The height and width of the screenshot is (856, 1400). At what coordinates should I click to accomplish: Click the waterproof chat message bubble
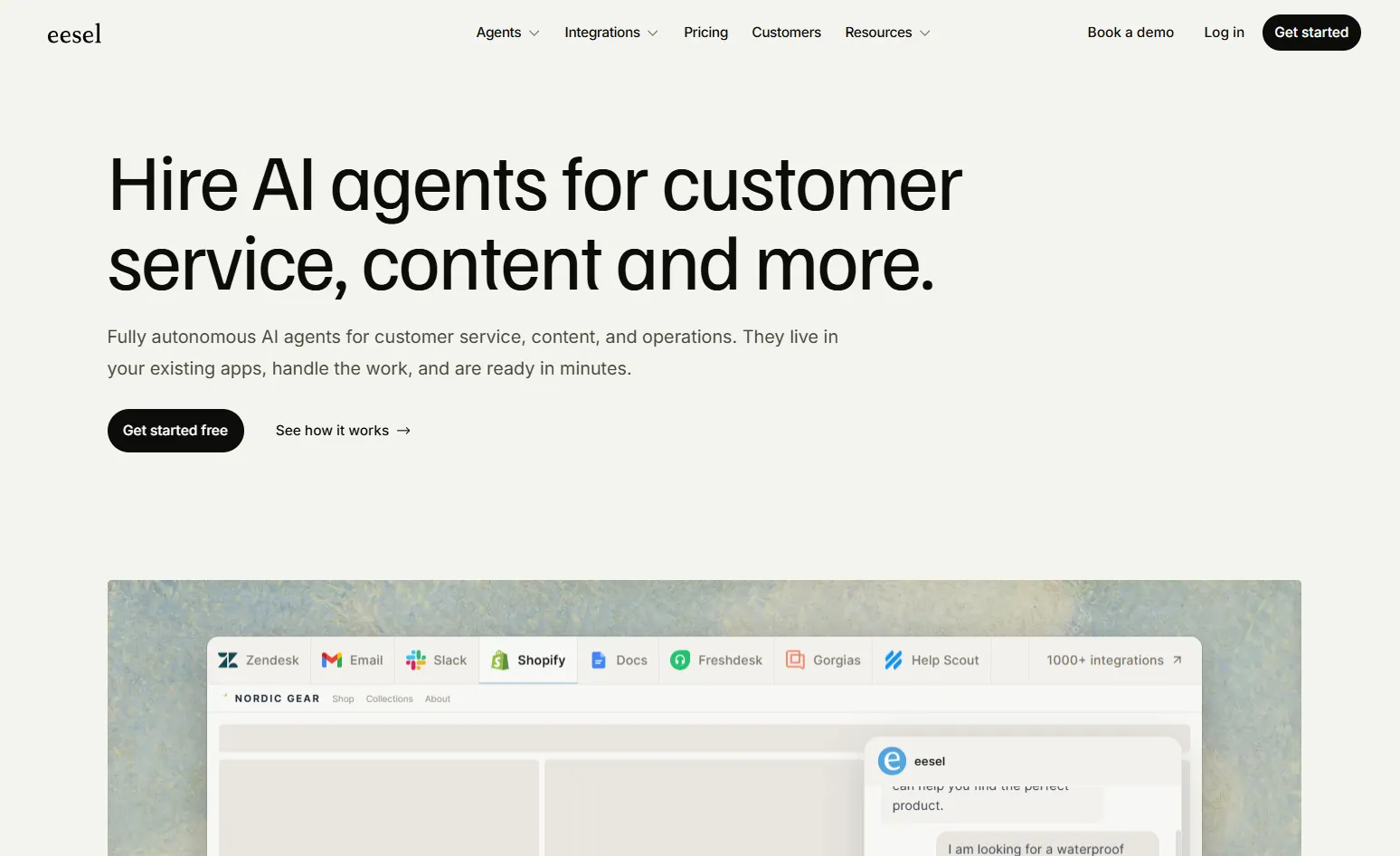[1046, 844]
